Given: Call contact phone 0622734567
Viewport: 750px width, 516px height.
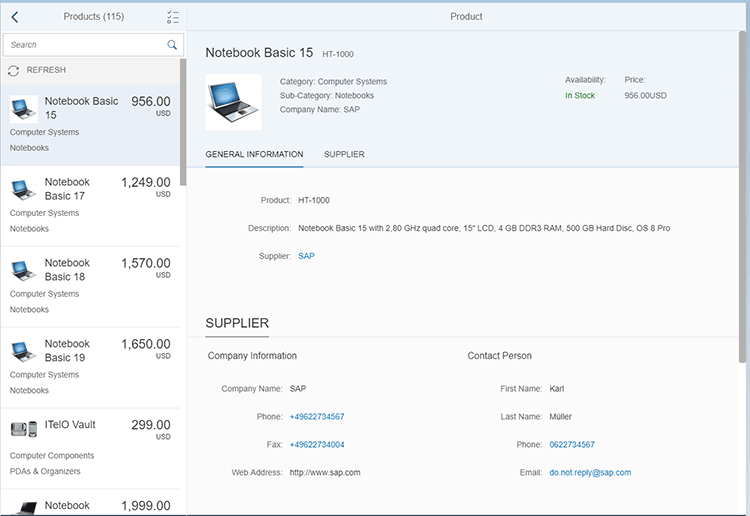Looking at the screenshot, I should [x=572, y=444].
